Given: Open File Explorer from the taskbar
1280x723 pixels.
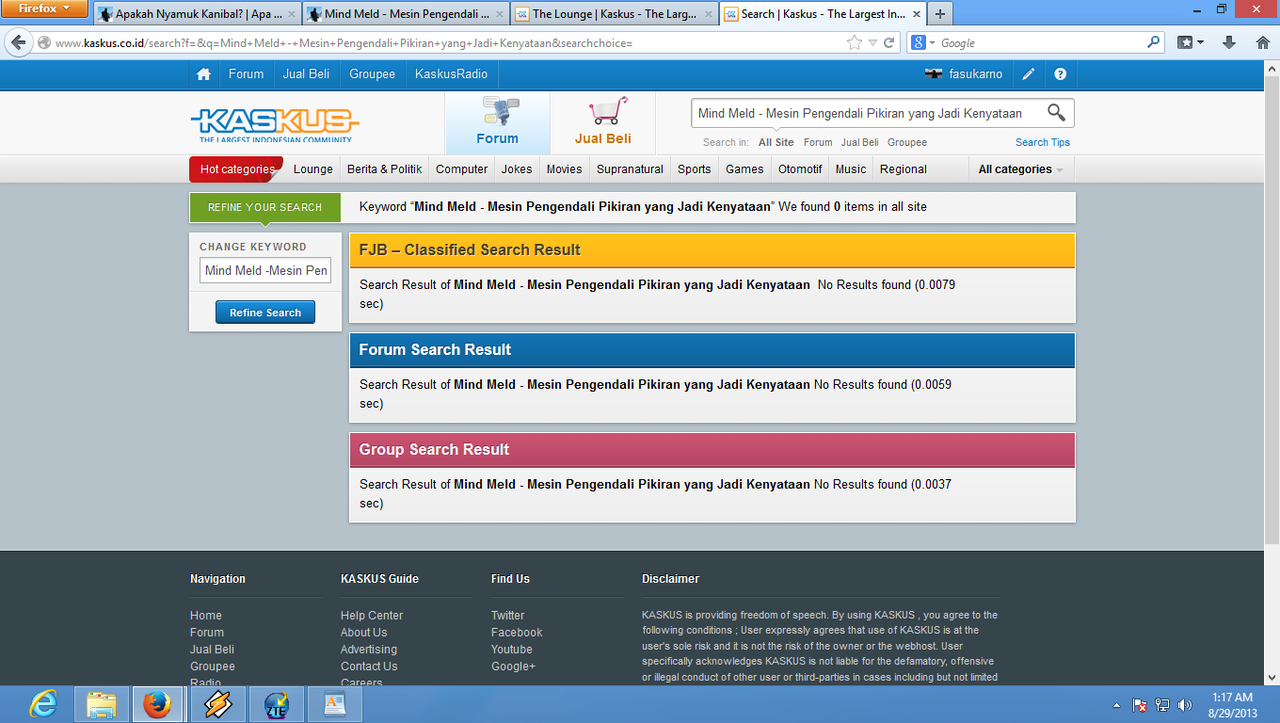Looking at the screenshot, I should point(101,705).
